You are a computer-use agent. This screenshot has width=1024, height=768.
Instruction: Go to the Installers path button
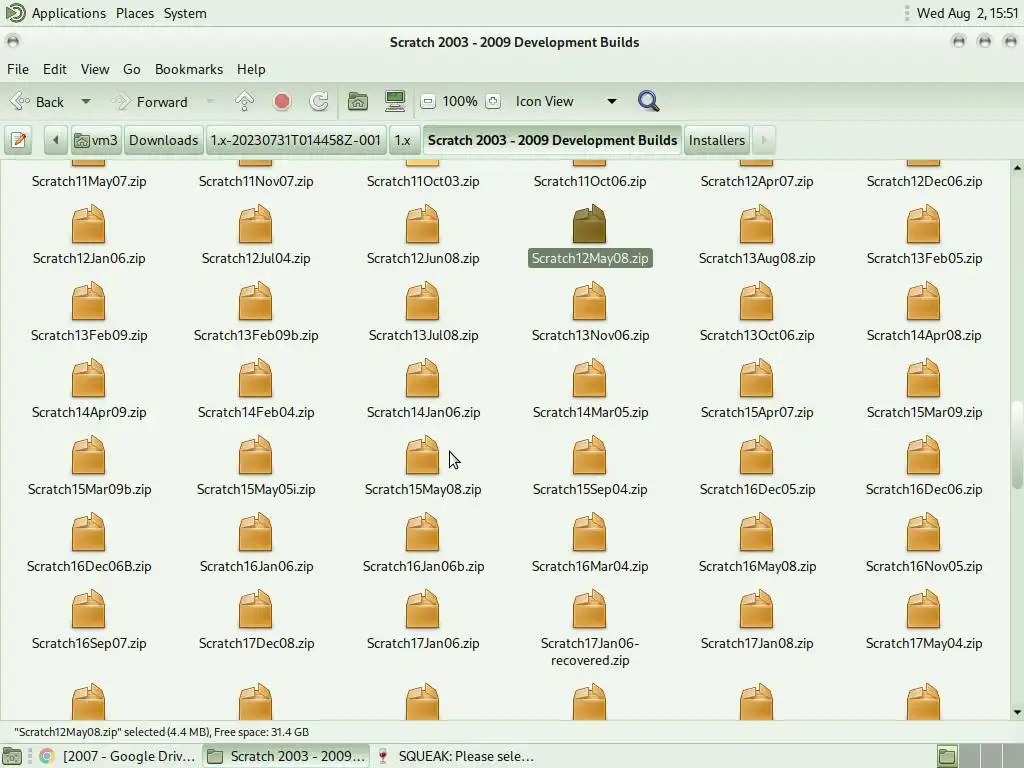716,140
